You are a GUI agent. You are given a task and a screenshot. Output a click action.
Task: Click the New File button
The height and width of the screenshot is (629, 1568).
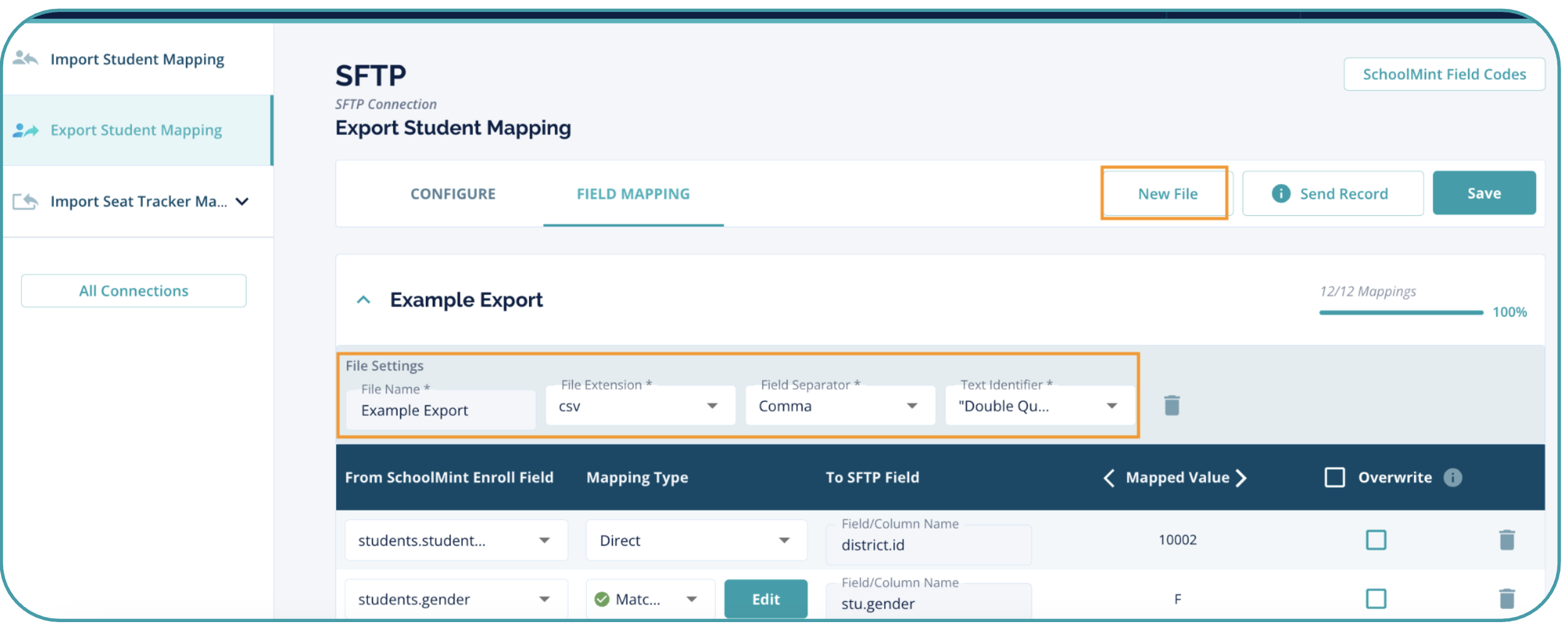[1167, 194]
